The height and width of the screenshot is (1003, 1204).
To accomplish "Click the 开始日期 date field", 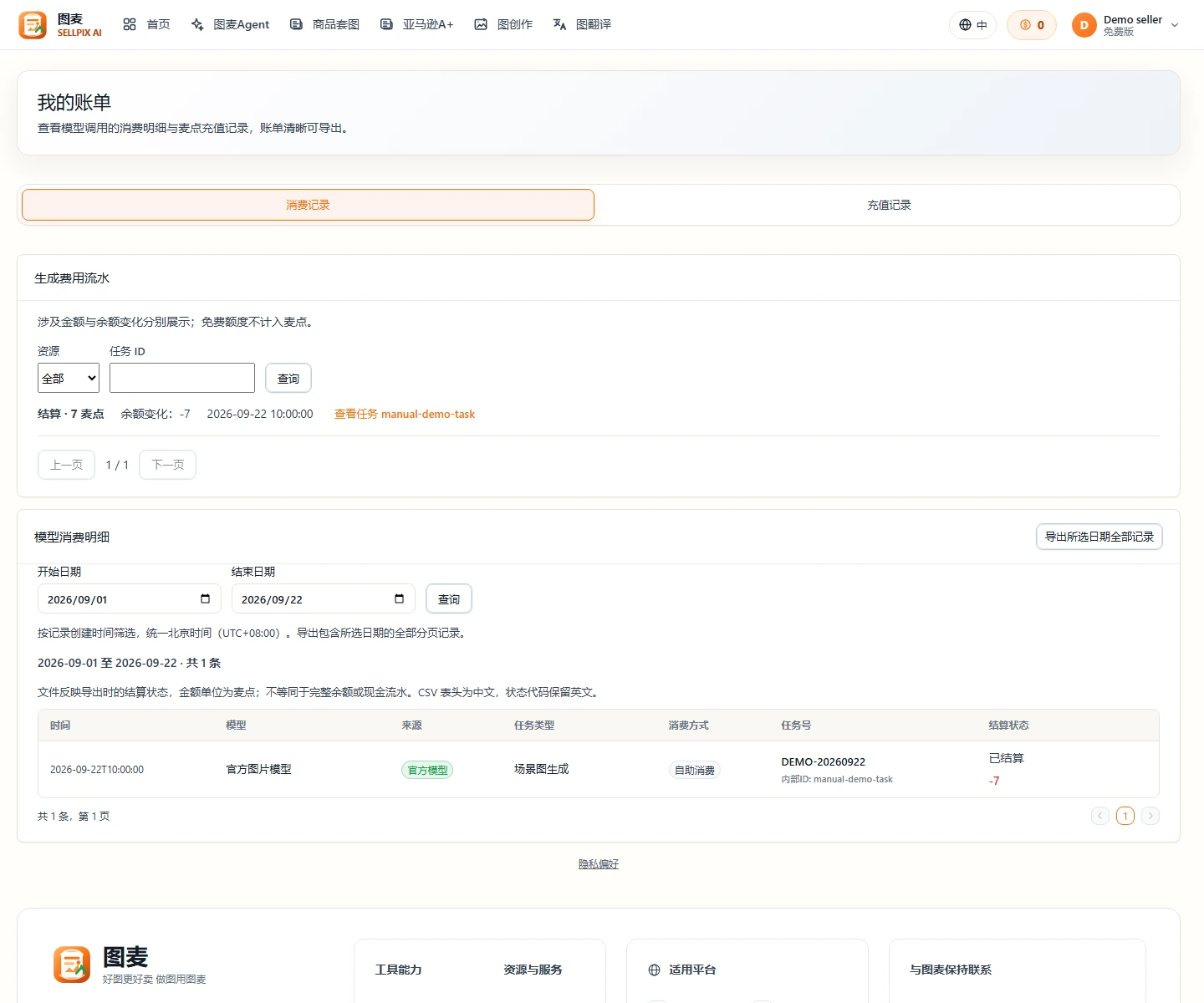I will tap(130, 598).
